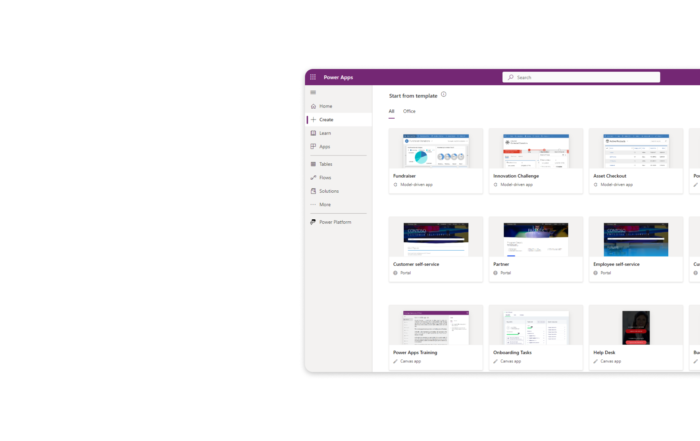Open Flows in the navigation
Image resolution: width=700 pixels, height=441 pixels.
click(339, 178)
